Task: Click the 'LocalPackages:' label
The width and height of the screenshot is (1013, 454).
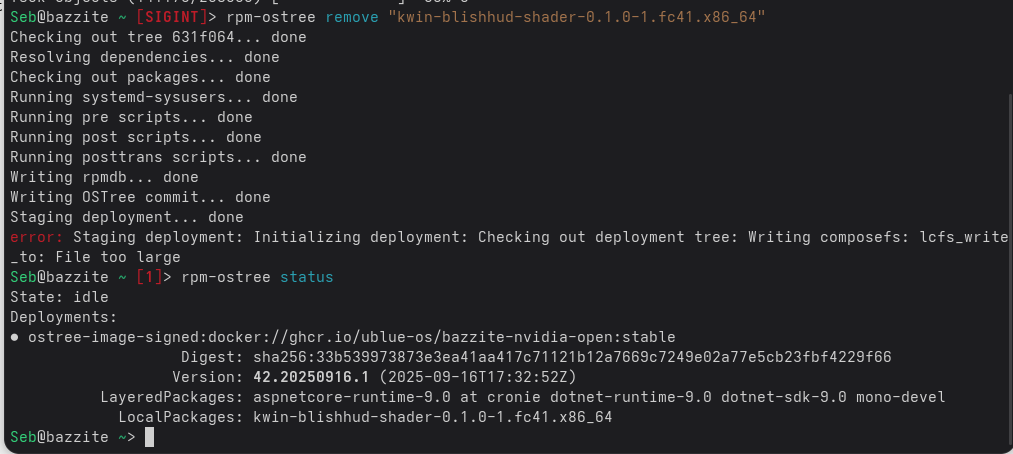Action: coord(181,417)
